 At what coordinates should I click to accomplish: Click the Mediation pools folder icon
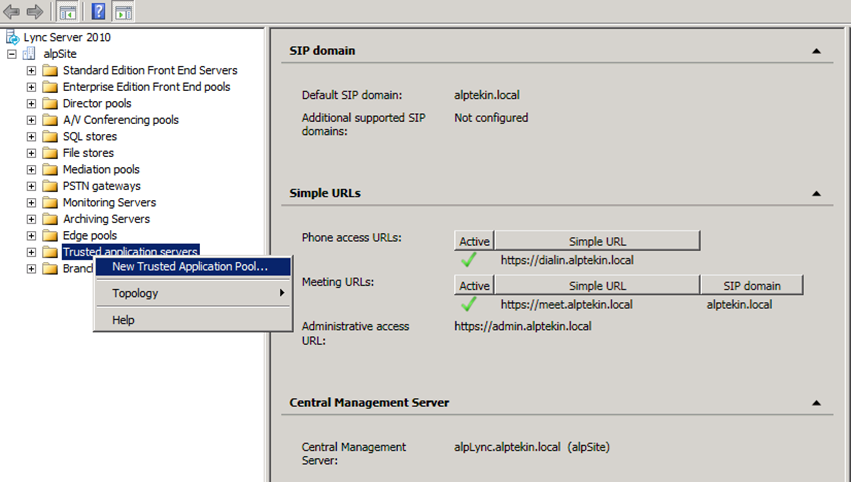coord(50,170)
